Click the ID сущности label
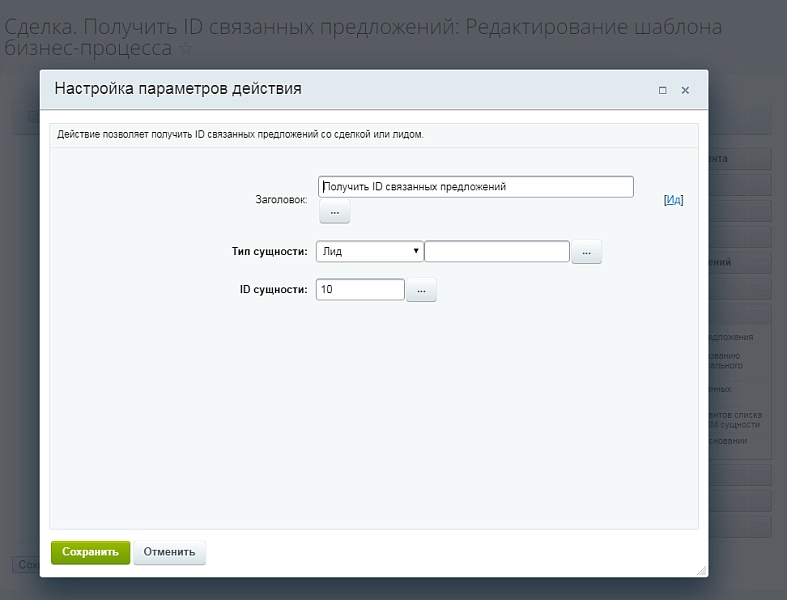 pyautogui.click(x=274, y=290)
